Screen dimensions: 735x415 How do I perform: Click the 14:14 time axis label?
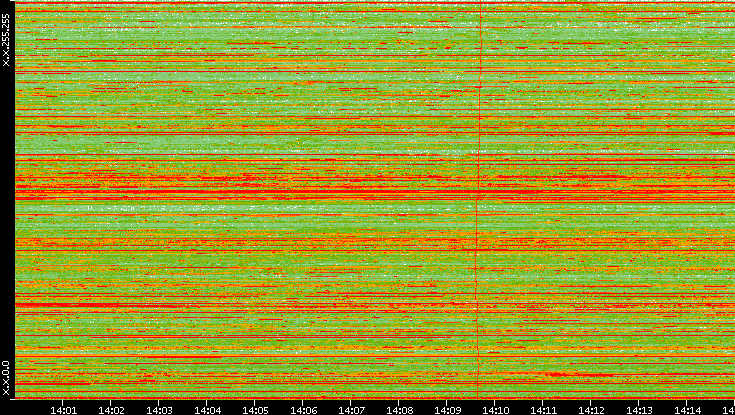click(687, 411)
